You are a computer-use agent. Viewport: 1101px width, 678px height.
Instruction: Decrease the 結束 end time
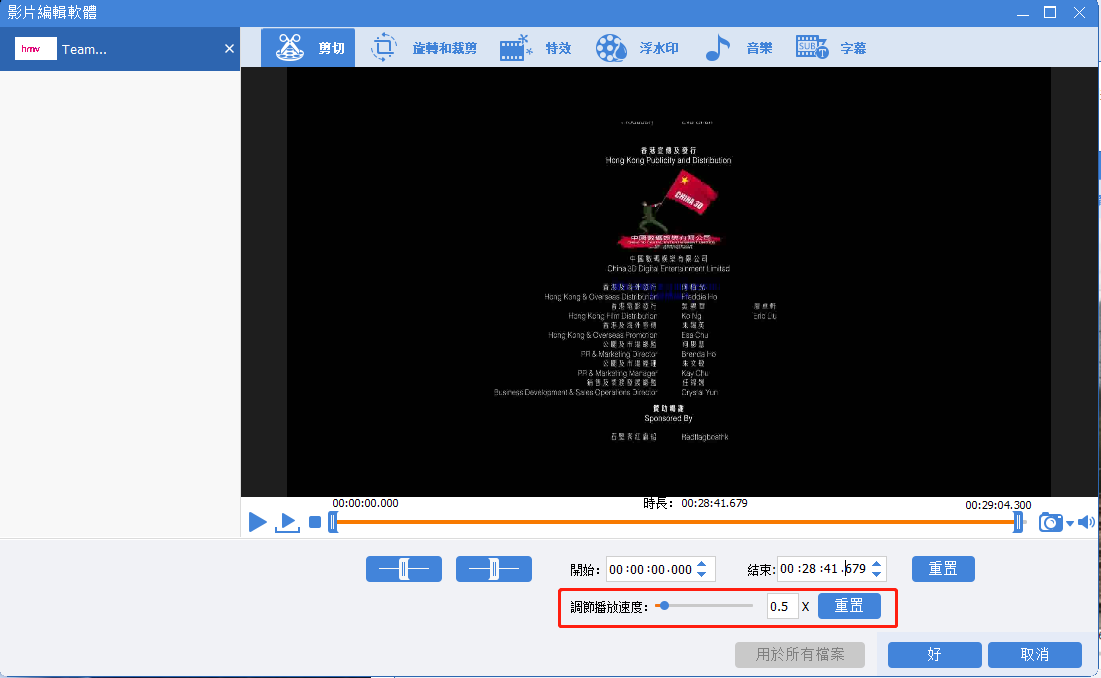[876, 575]
